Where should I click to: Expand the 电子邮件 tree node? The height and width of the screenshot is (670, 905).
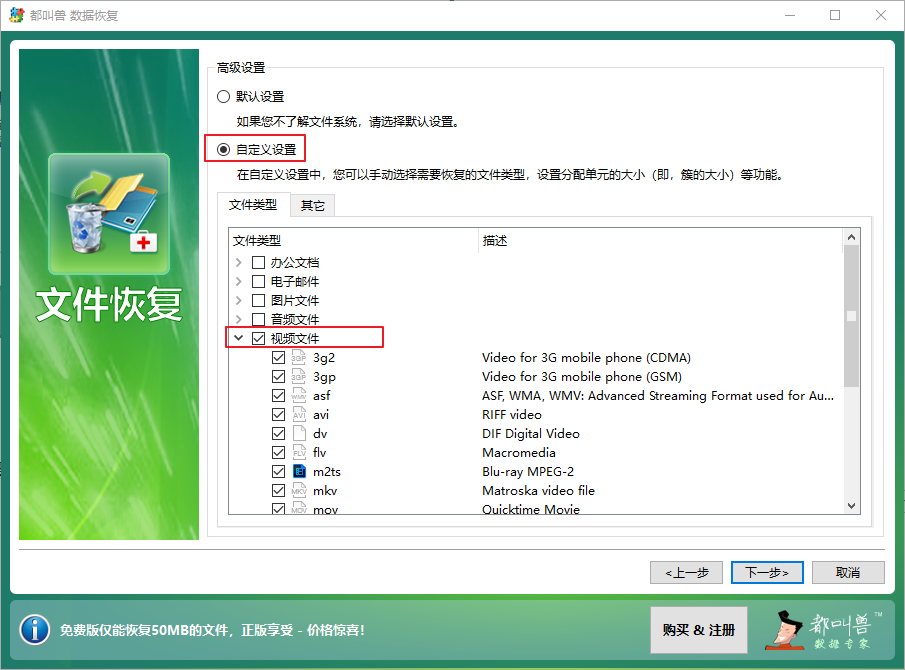(239, 282)
